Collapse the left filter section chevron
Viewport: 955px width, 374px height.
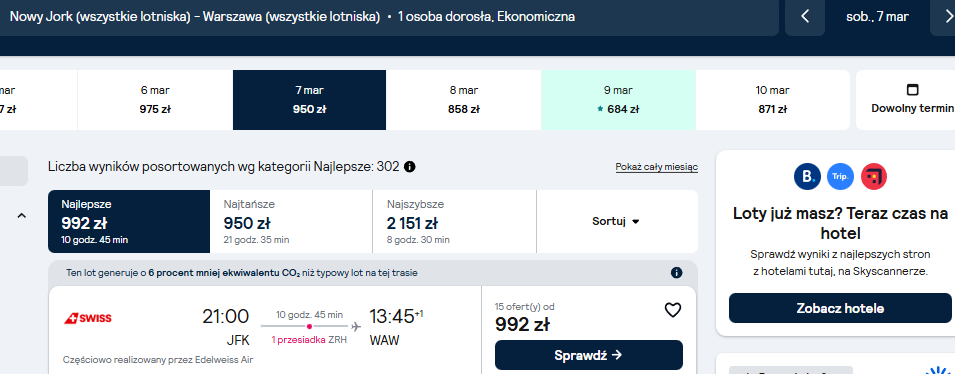[x=21, y=215]
